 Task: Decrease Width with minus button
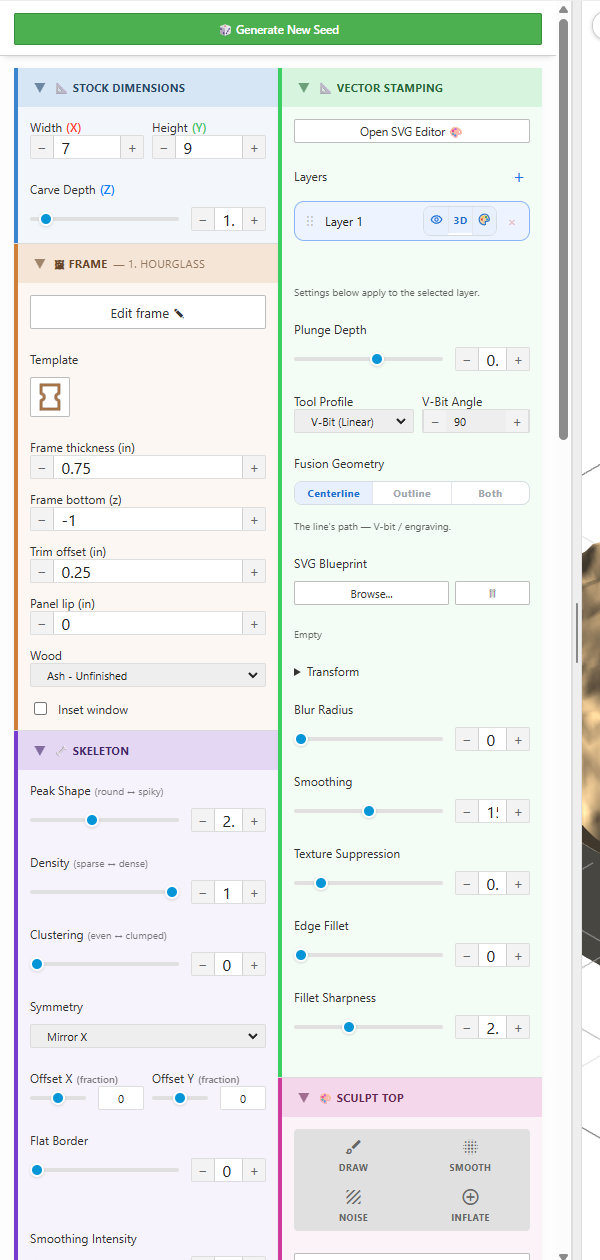[41, 147]
